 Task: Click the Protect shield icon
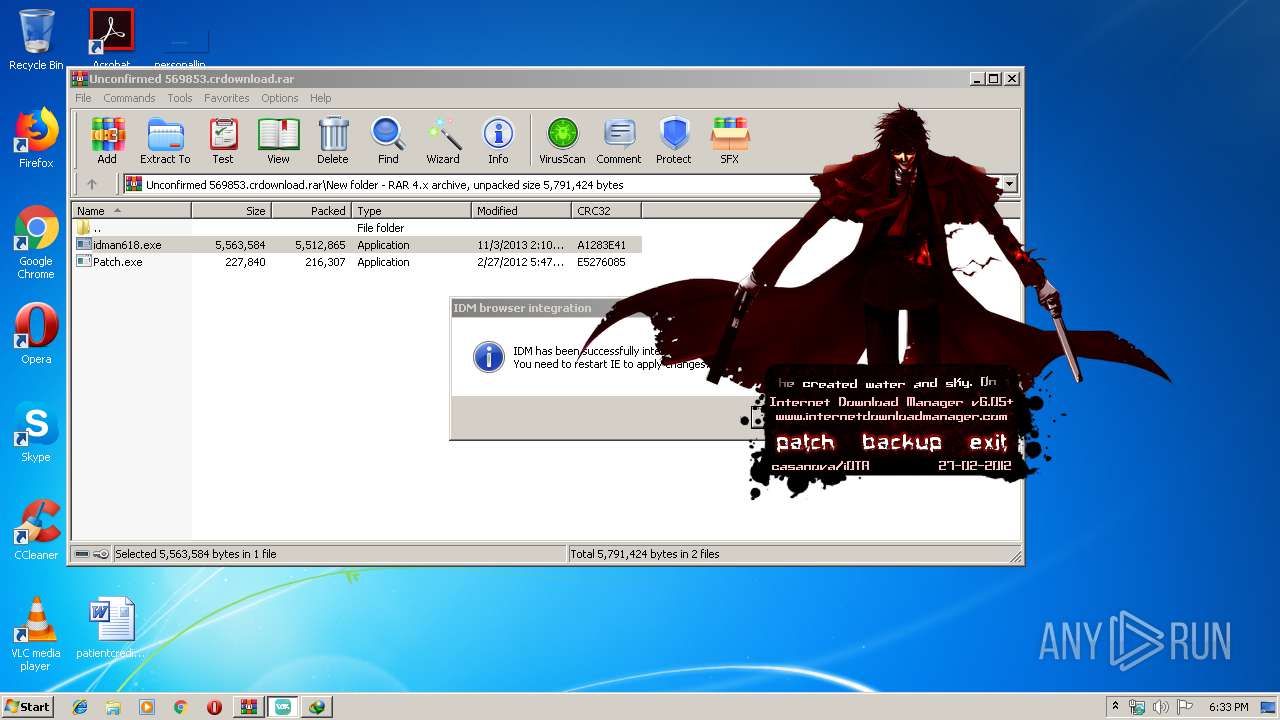pyautogui.click(x=674, y=141)
